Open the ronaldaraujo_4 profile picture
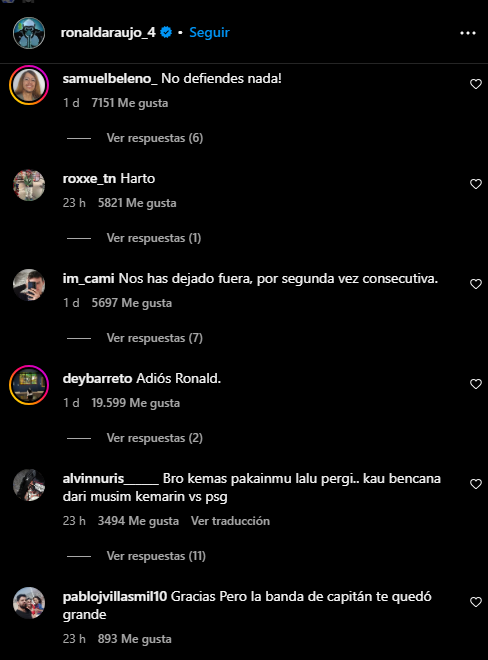Viewport: 488px width, 660px height. [29, 33]
